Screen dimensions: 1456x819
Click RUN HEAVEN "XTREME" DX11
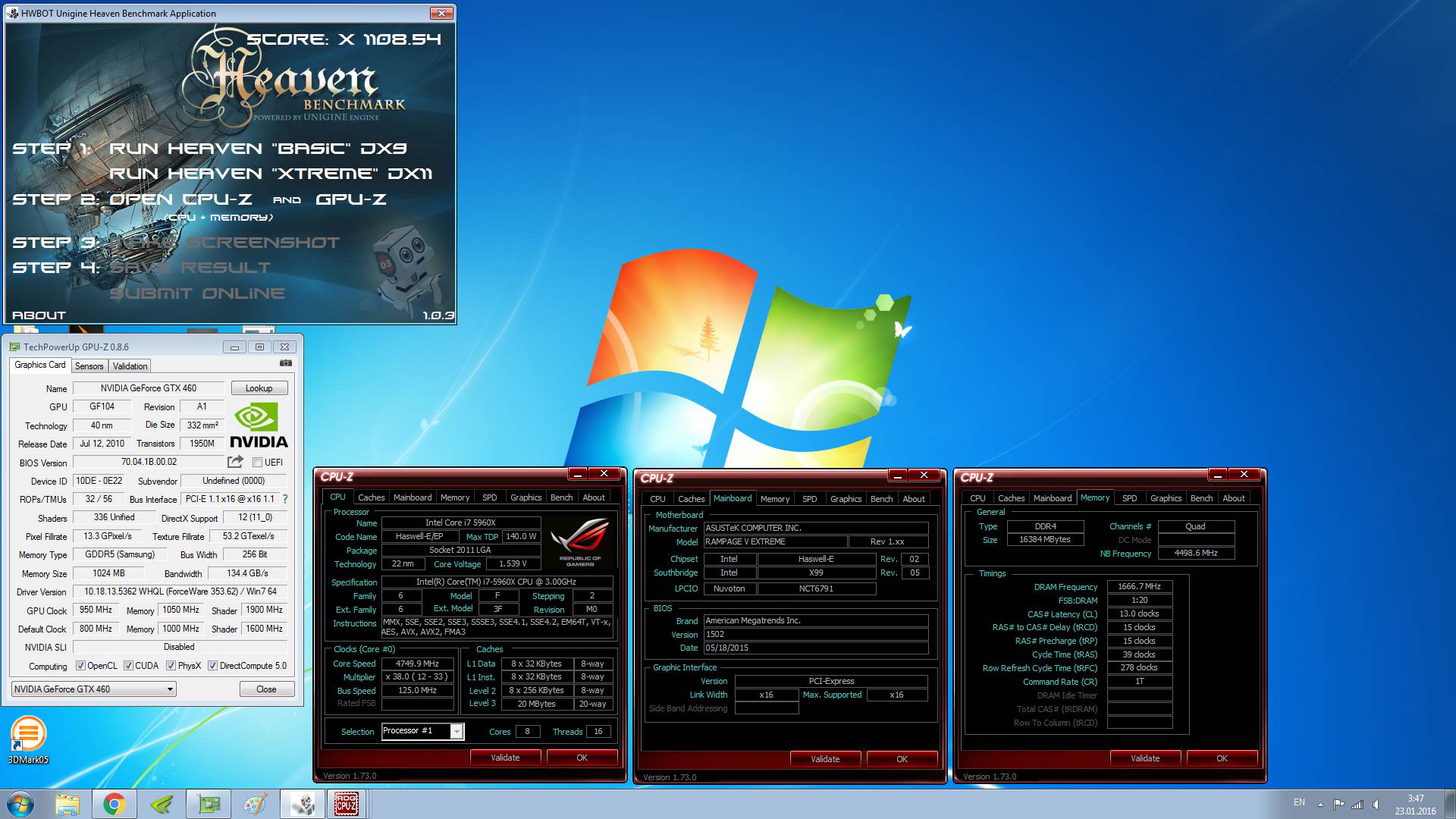pos(271,174)
